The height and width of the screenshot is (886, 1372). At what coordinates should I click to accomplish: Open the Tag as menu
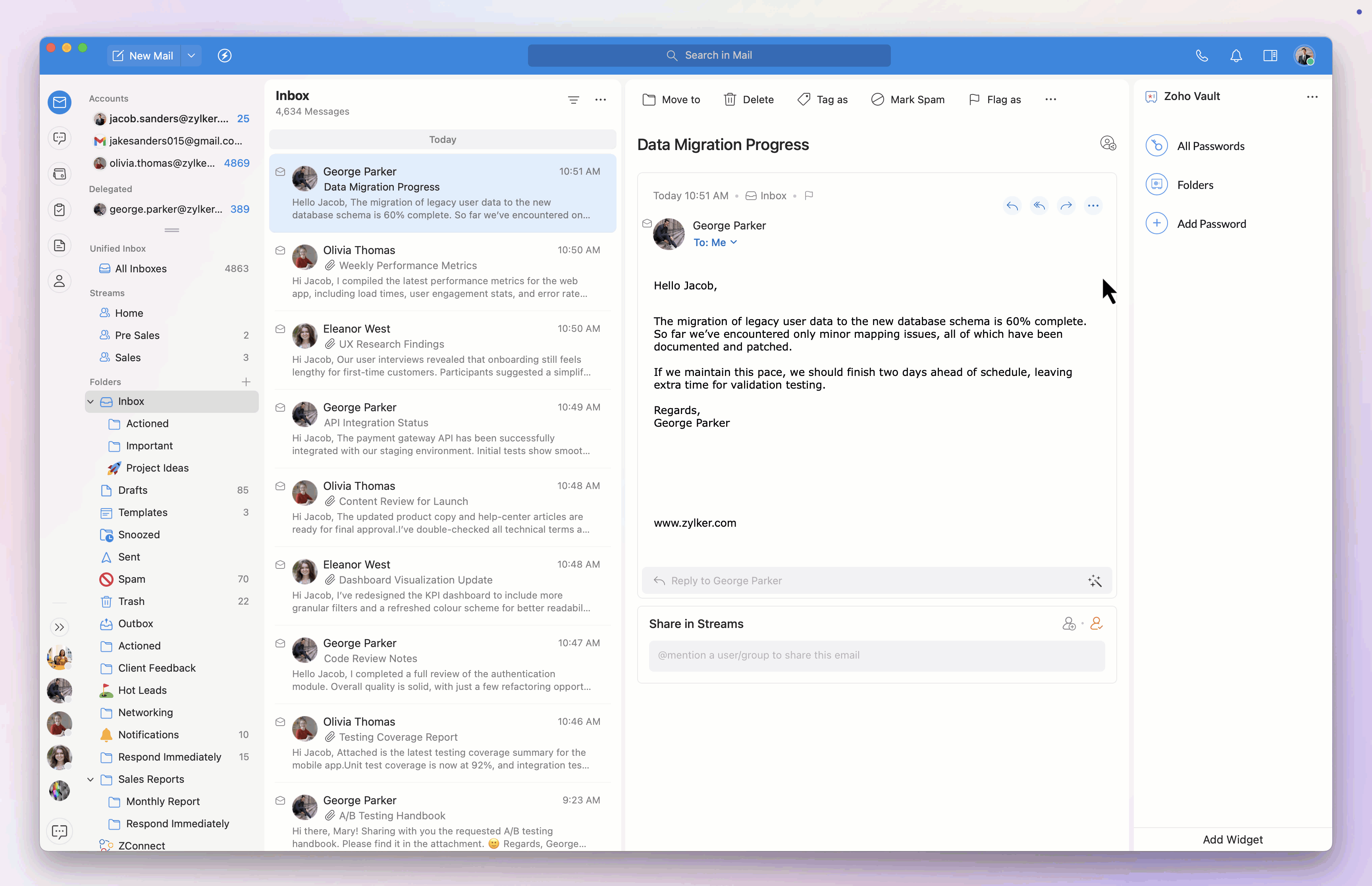(x=823, y=100)
